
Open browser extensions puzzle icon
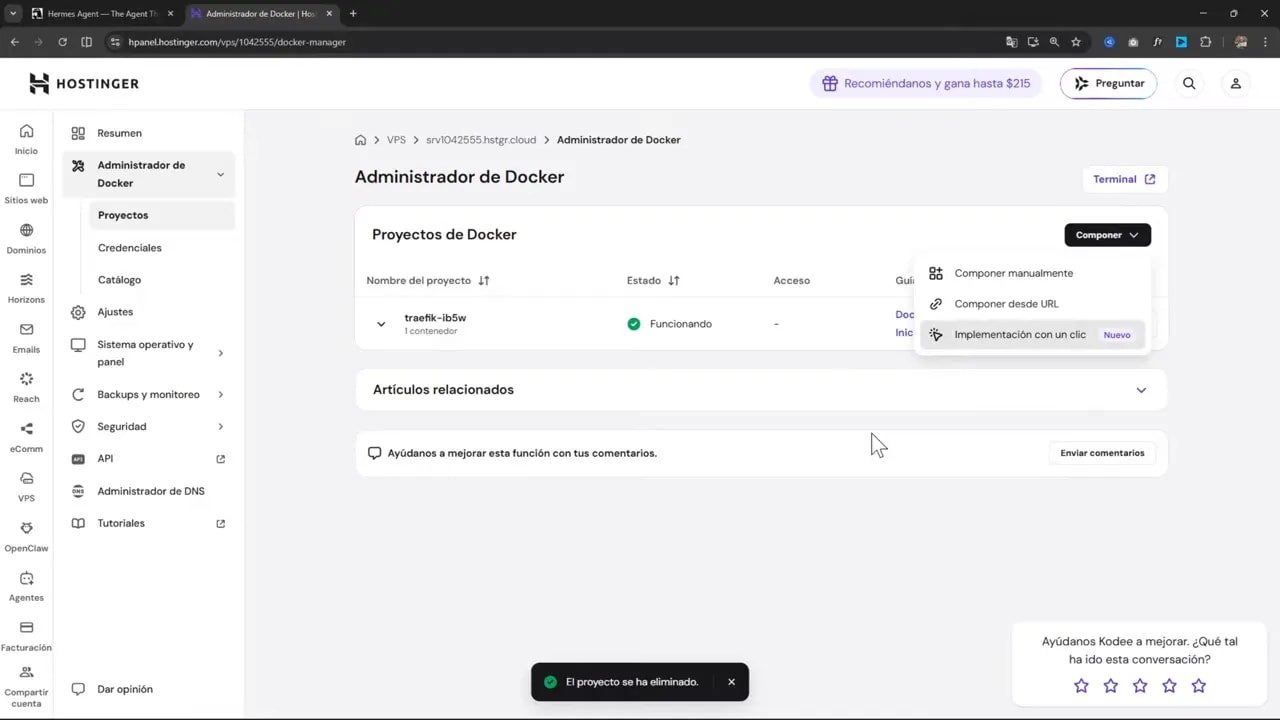tap(1205, 42)
